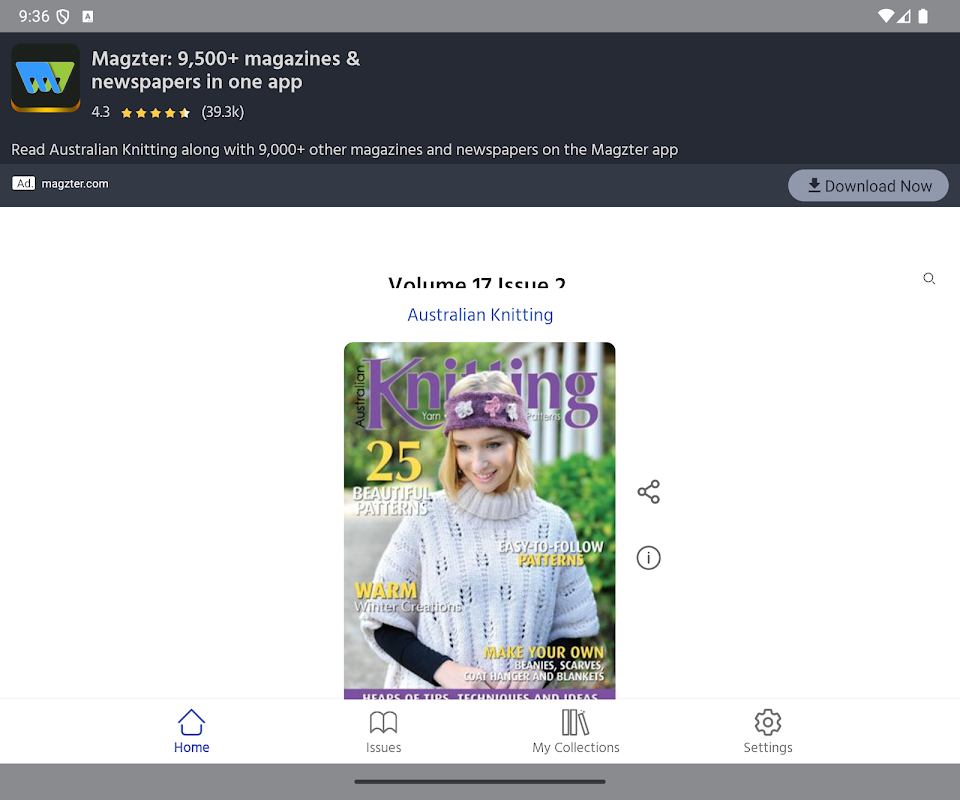Tap the bottom navigation gesture handle
960x800 pixels.
pyautogui.click(x=480, y=782)
